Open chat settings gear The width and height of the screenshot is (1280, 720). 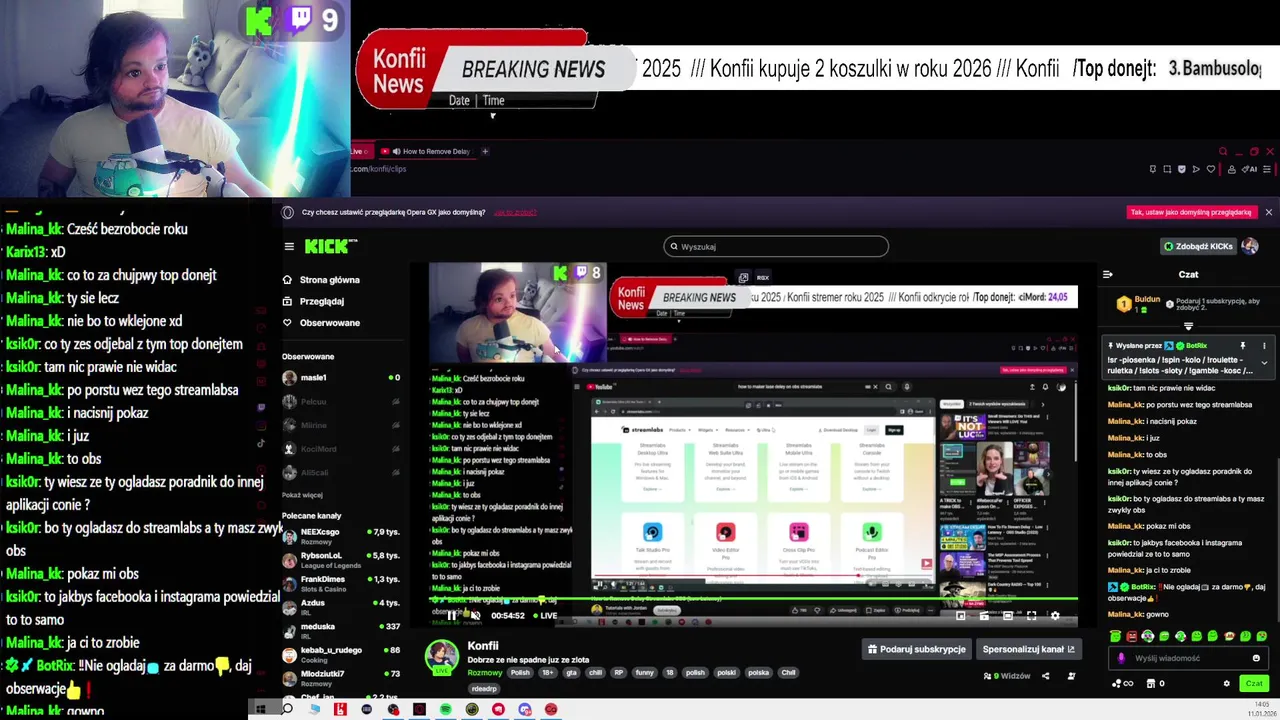click(1227, 684)
